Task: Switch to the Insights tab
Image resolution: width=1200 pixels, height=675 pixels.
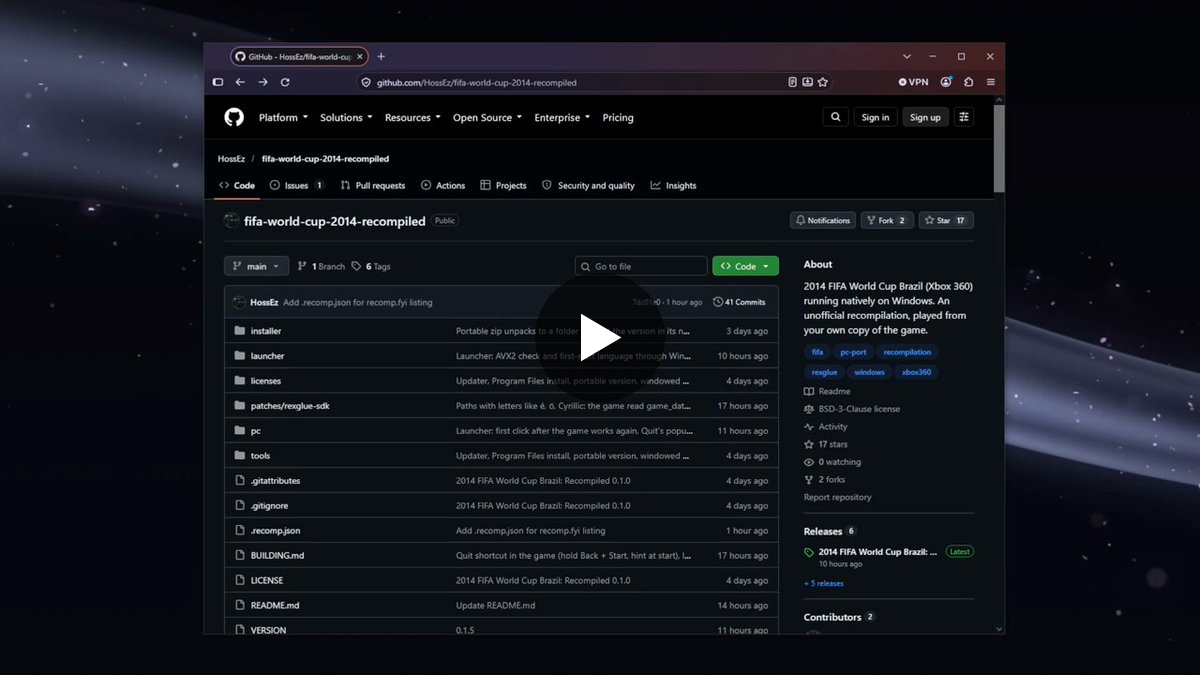Action: pos(673,186)
